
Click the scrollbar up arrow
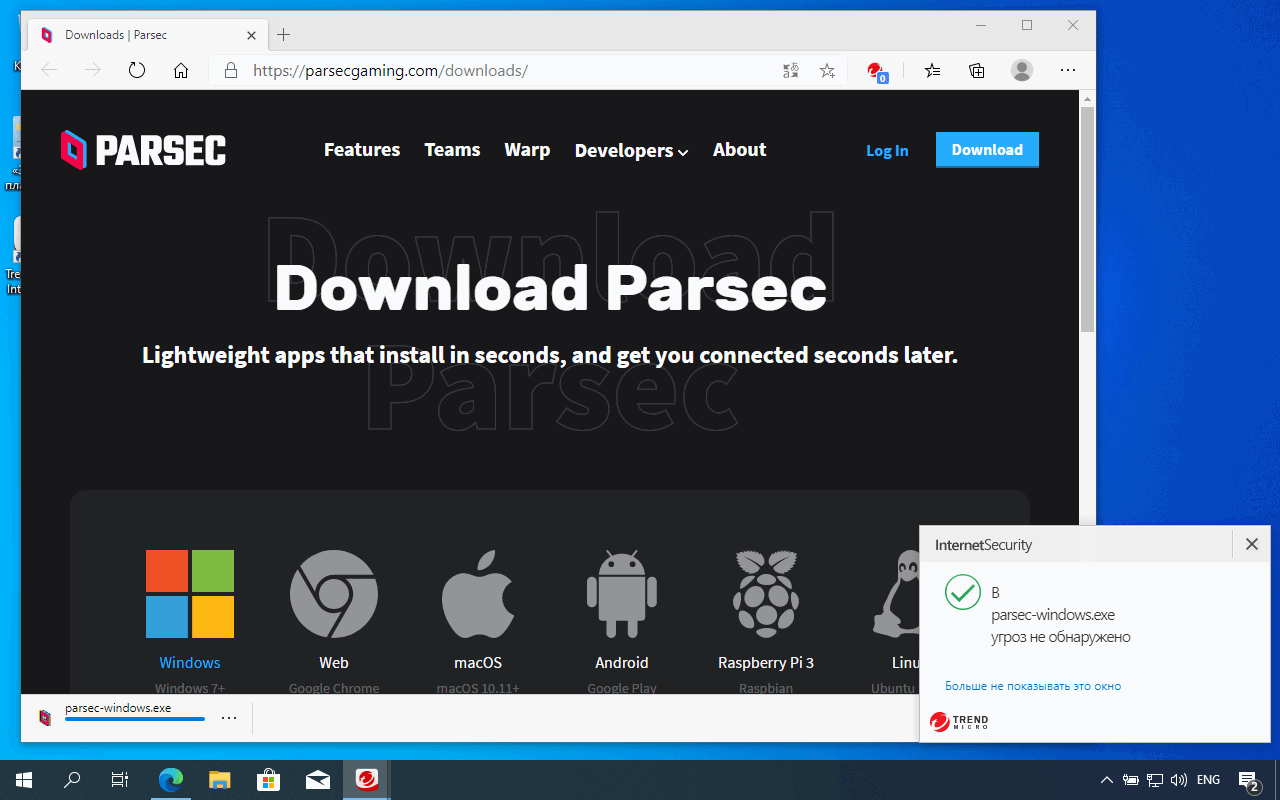1087,98
